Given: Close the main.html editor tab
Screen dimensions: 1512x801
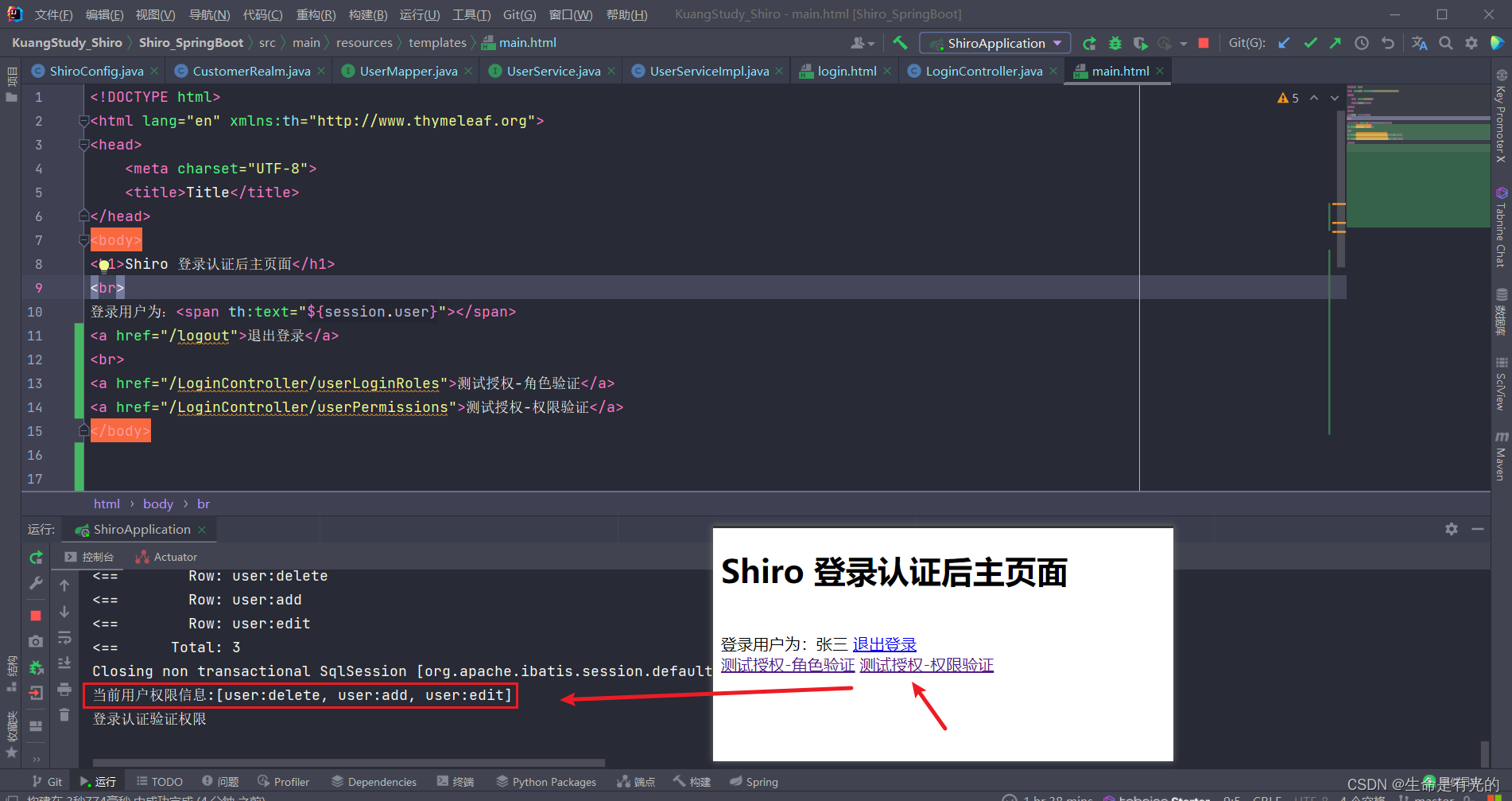Looking at the screenshot, I should pos(1161,72).
